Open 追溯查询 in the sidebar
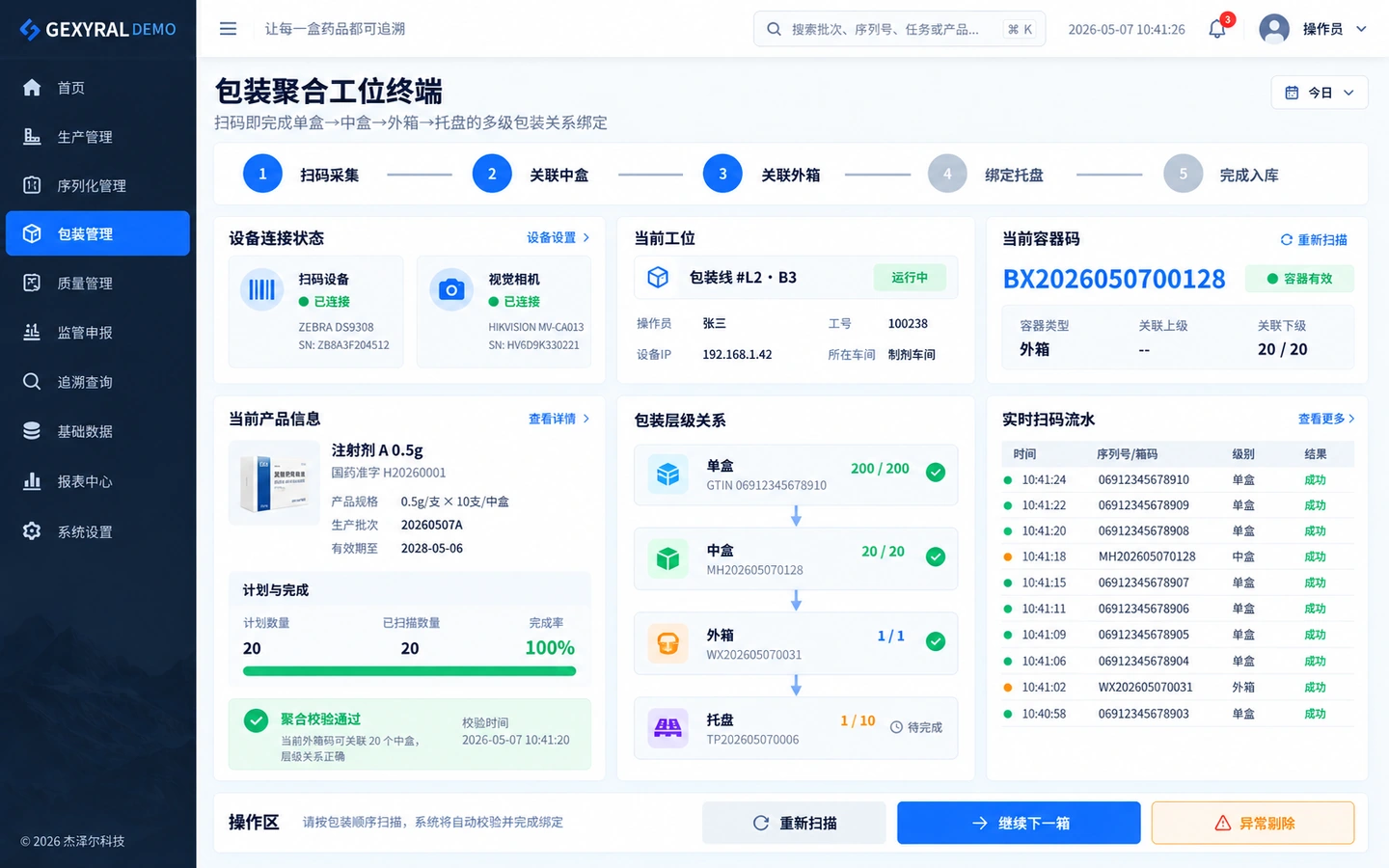The width and height of the screenshot is (1389, 868). click(x=97, y=382)
